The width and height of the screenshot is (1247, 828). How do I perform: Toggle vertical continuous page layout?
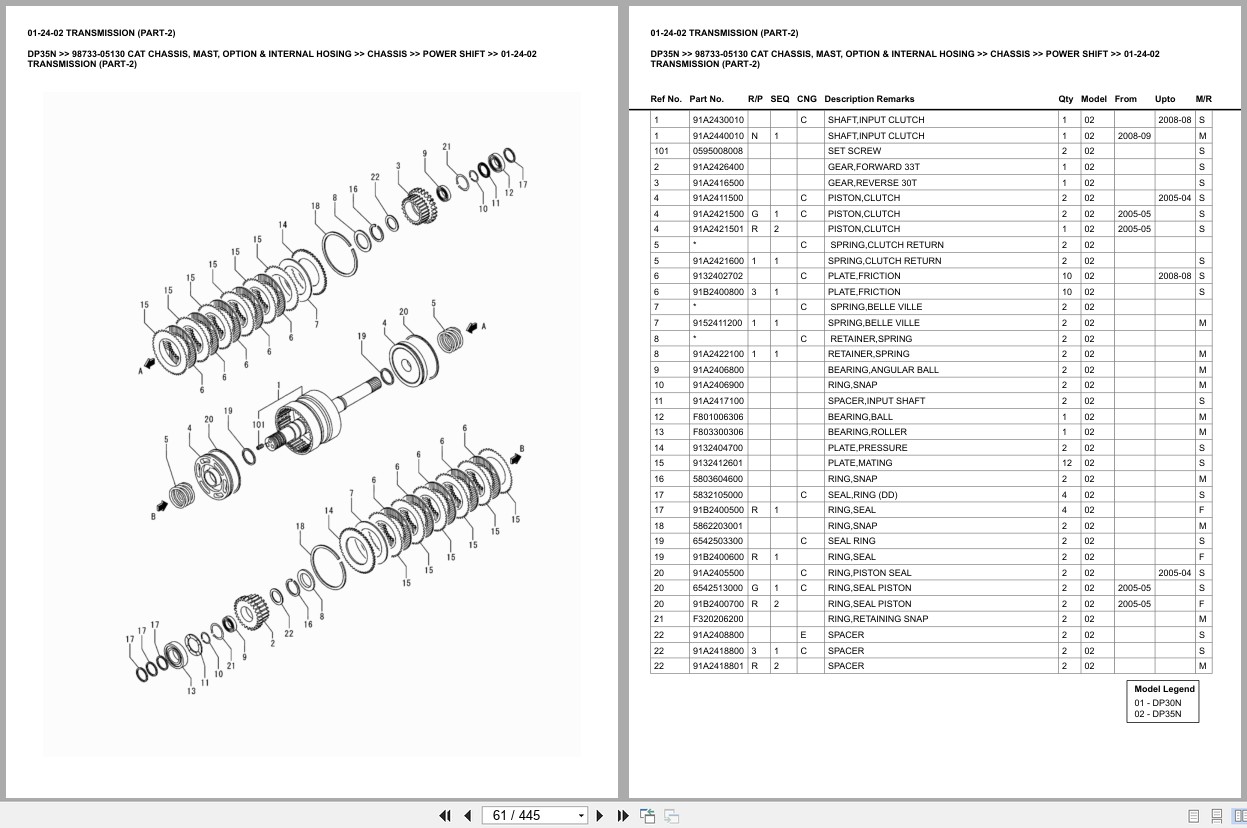1217,815
